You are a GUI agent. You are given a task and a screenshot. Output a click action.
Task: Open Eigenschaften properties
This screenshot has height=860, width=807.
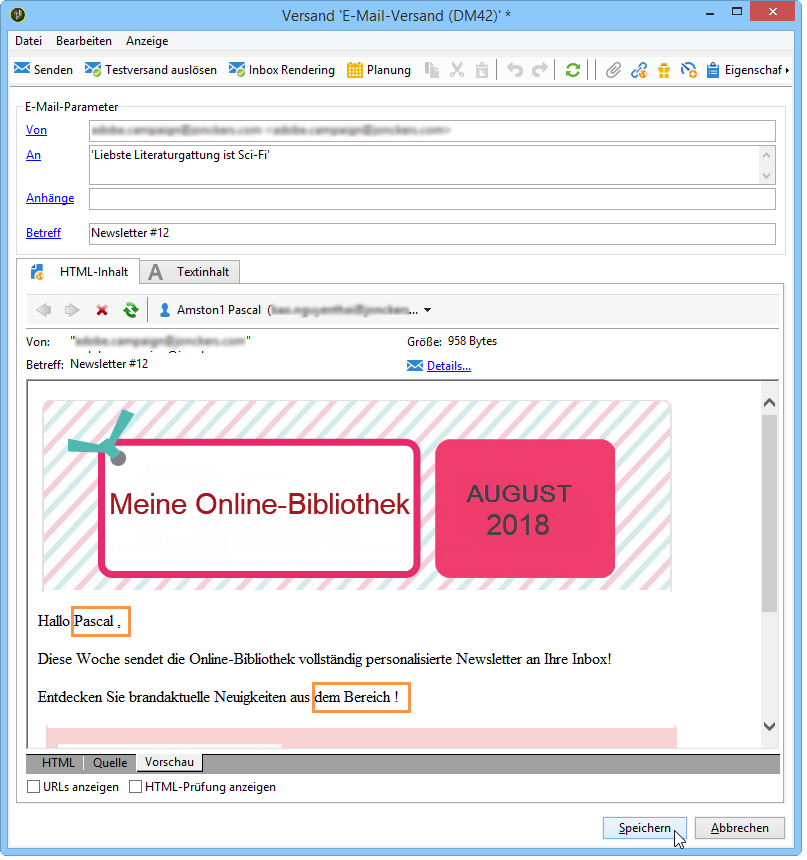744,70
